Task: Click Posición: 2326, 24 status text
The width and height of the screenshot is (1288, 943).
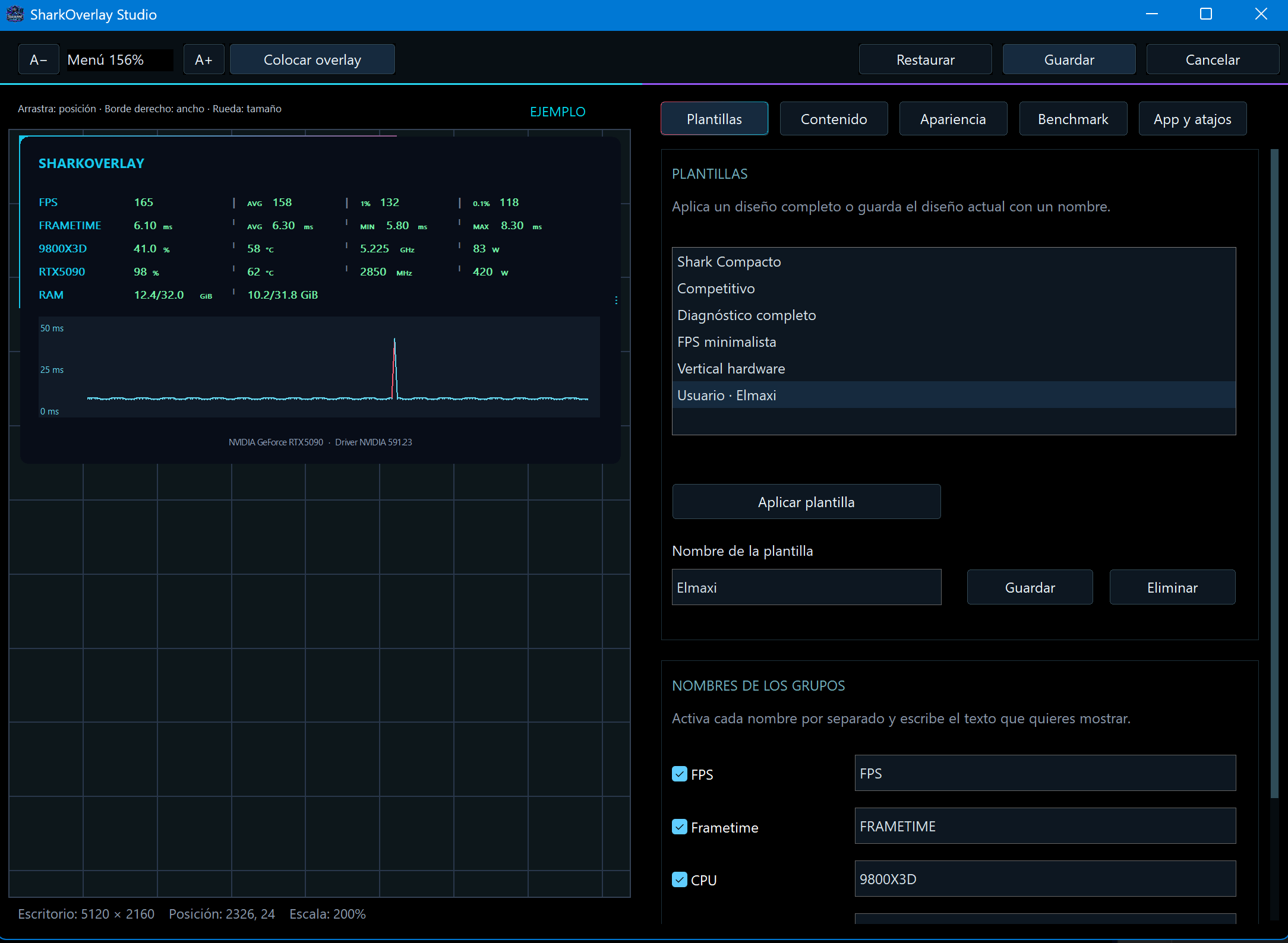Action: coord(222,914)
